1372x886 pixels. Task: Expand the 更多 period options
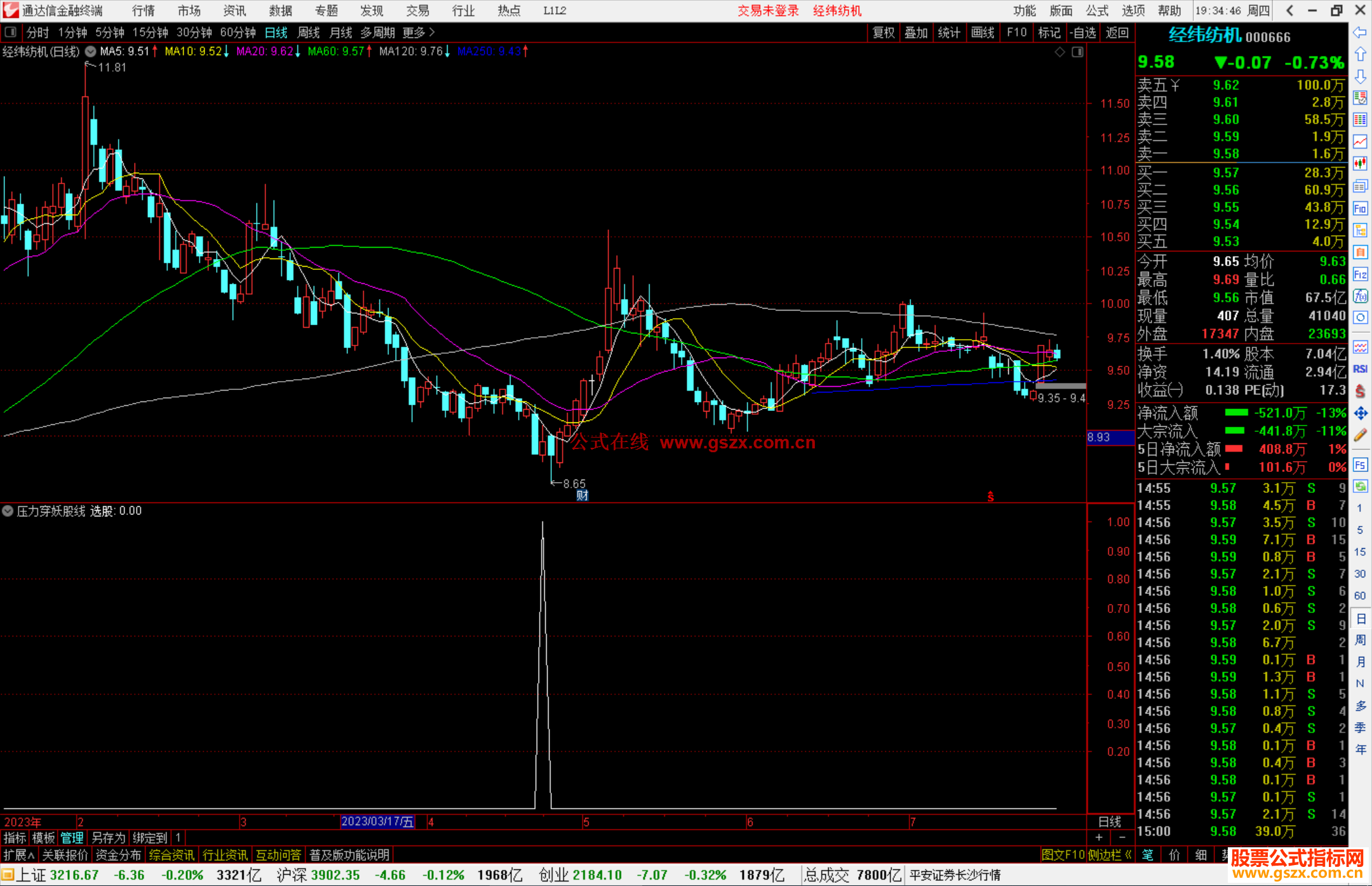click(x=419, y=32)
